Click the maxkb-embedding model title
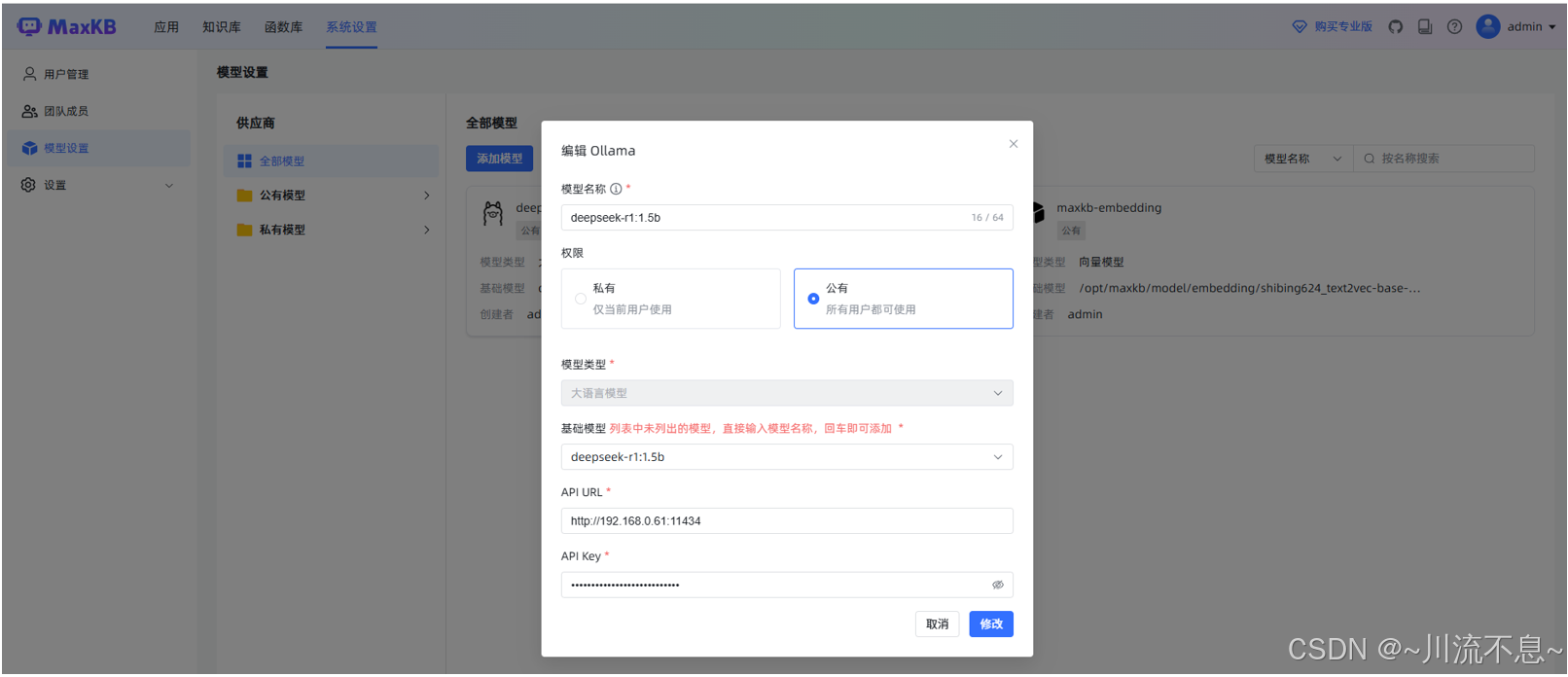This screenshot has height=677, width=1568. (1109, 208)
